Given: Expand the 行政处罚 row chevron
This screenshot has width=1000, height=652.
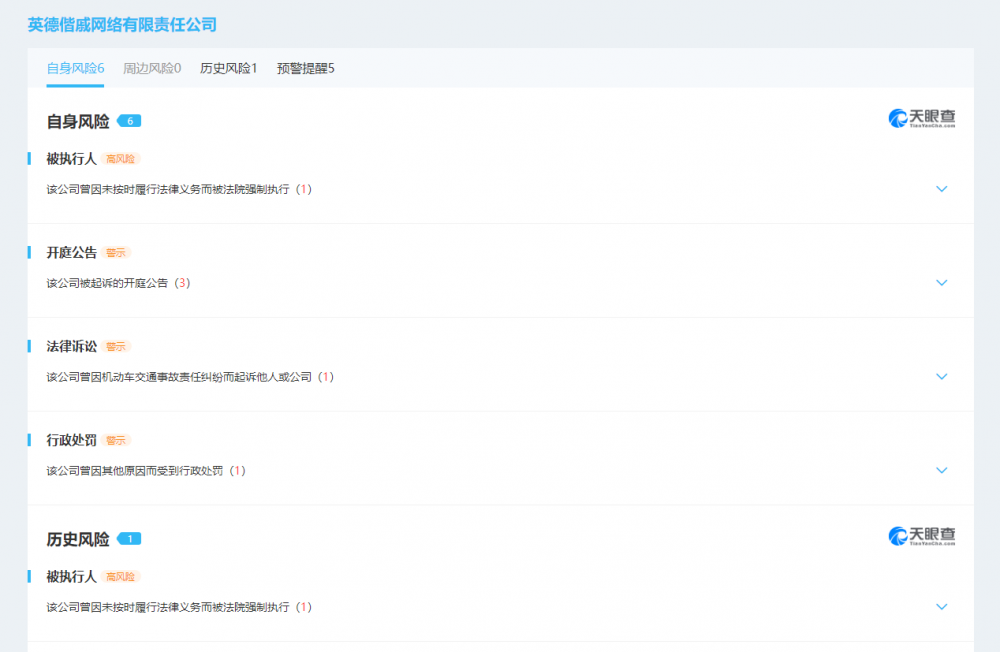Looking at the screenshot, I should click(941, 471).
